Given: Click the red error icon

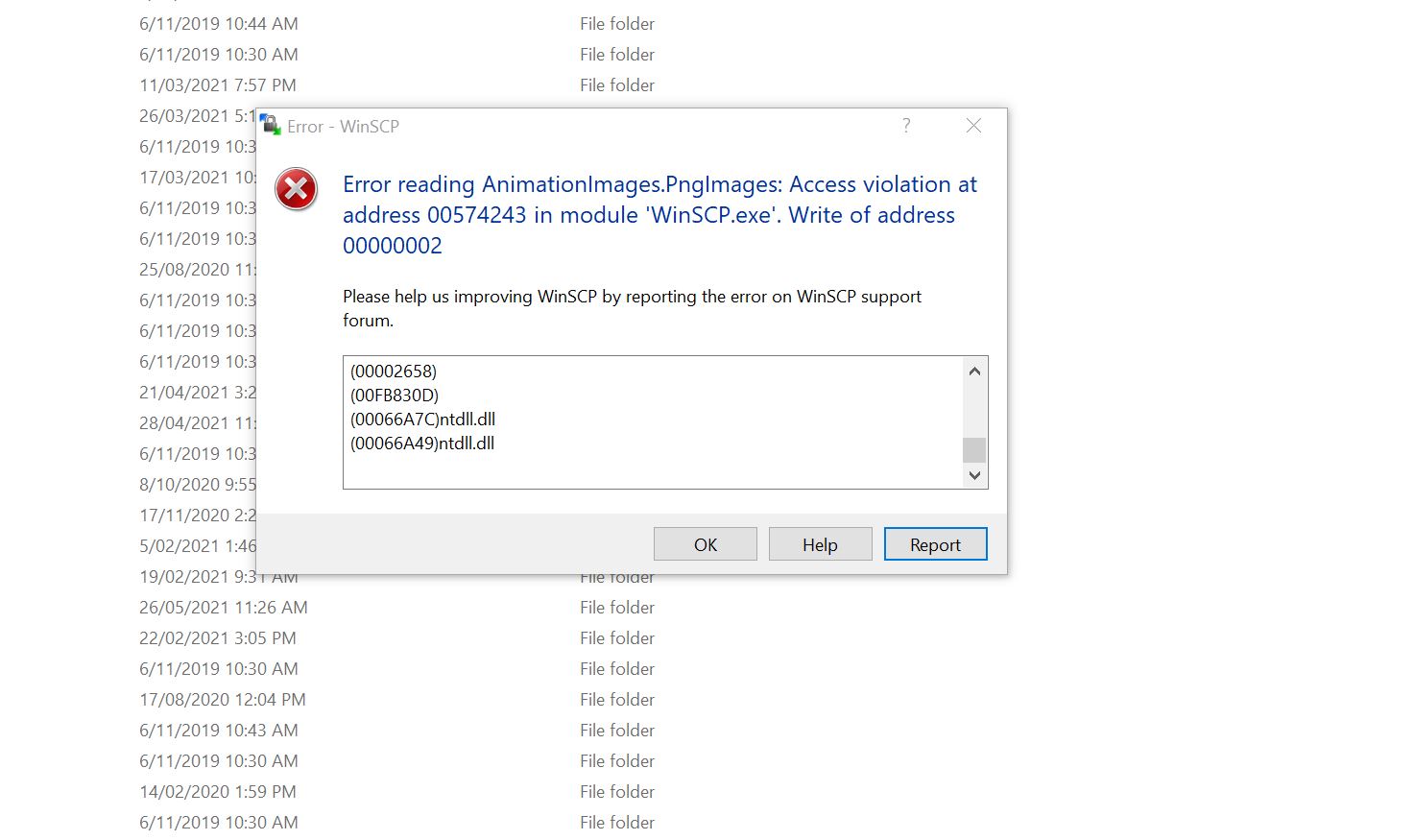Looking at the screenshot, I should [x=296, y=189].
